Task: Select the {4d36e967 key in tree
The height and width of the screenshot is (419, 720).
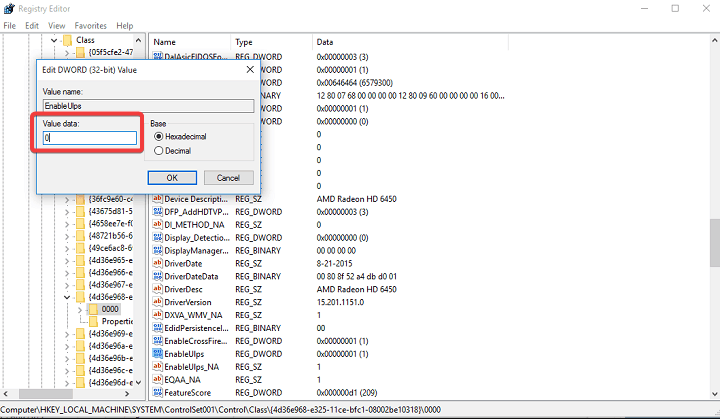Action: [x=110, y=285]
